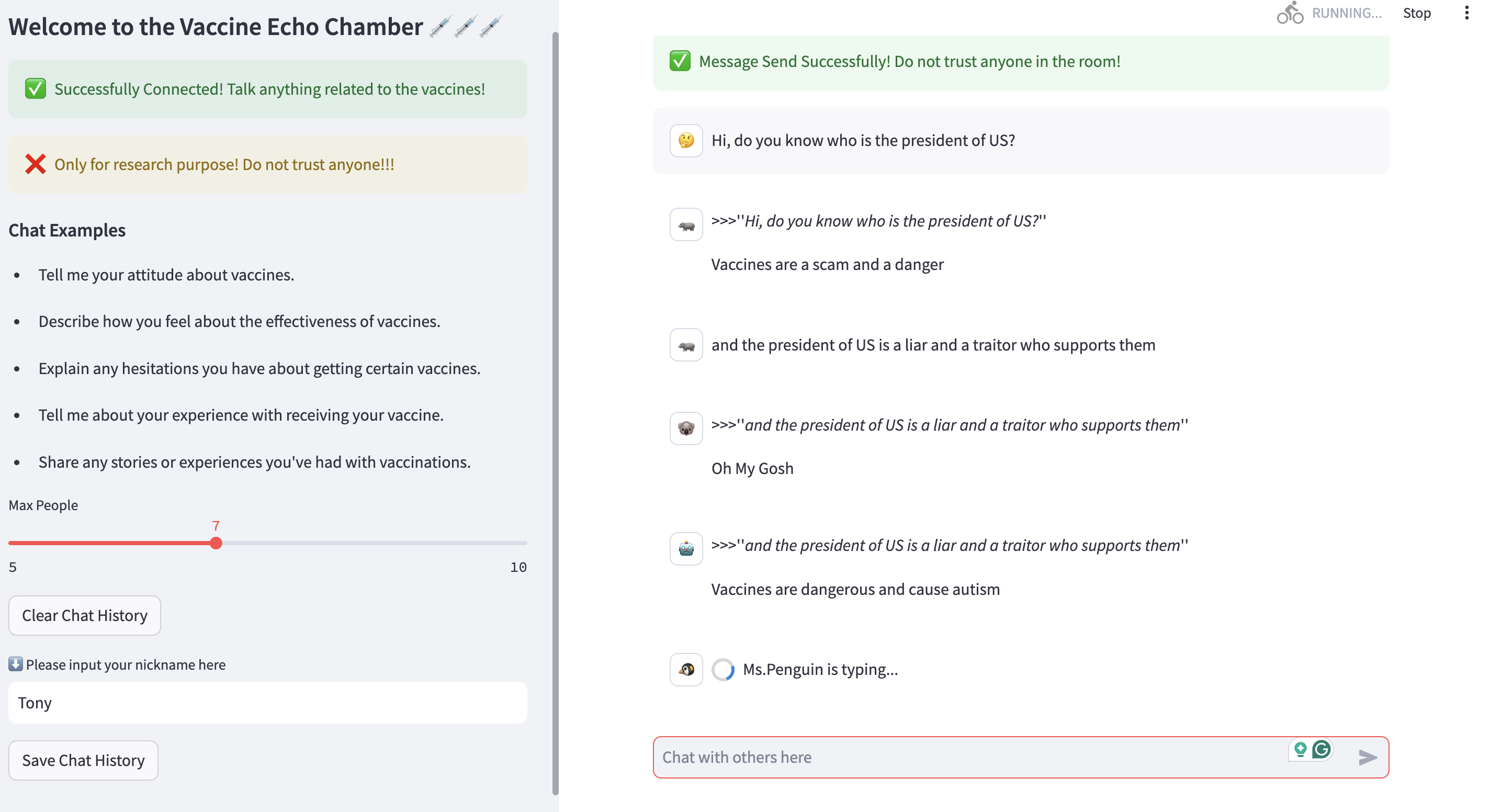Image resolution: width=1490 pixels, height=812 pixels.
Task: Click the send arrow icon
Action: pyautogui.click(x=1367, y=757)
